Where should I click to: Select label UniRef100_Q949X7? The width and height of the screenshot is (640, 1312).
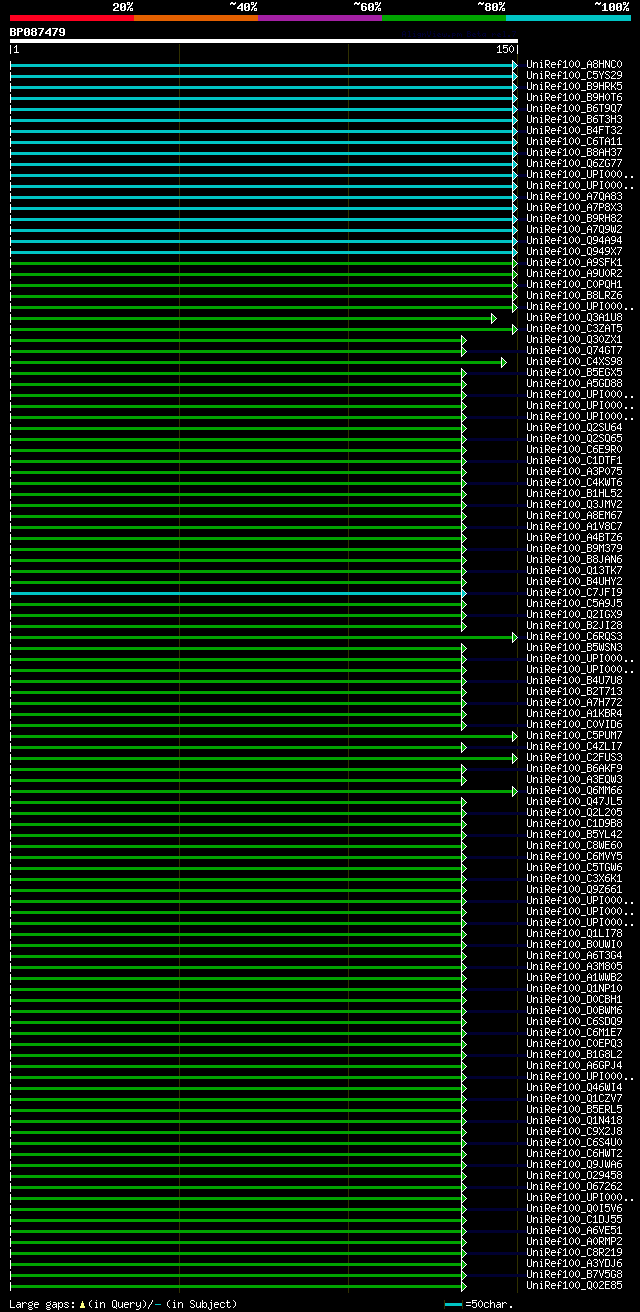point(574,251)
